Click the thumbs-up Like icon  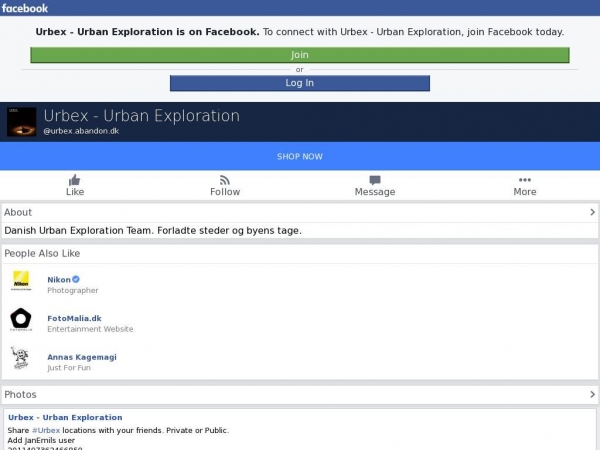[75, 180]
